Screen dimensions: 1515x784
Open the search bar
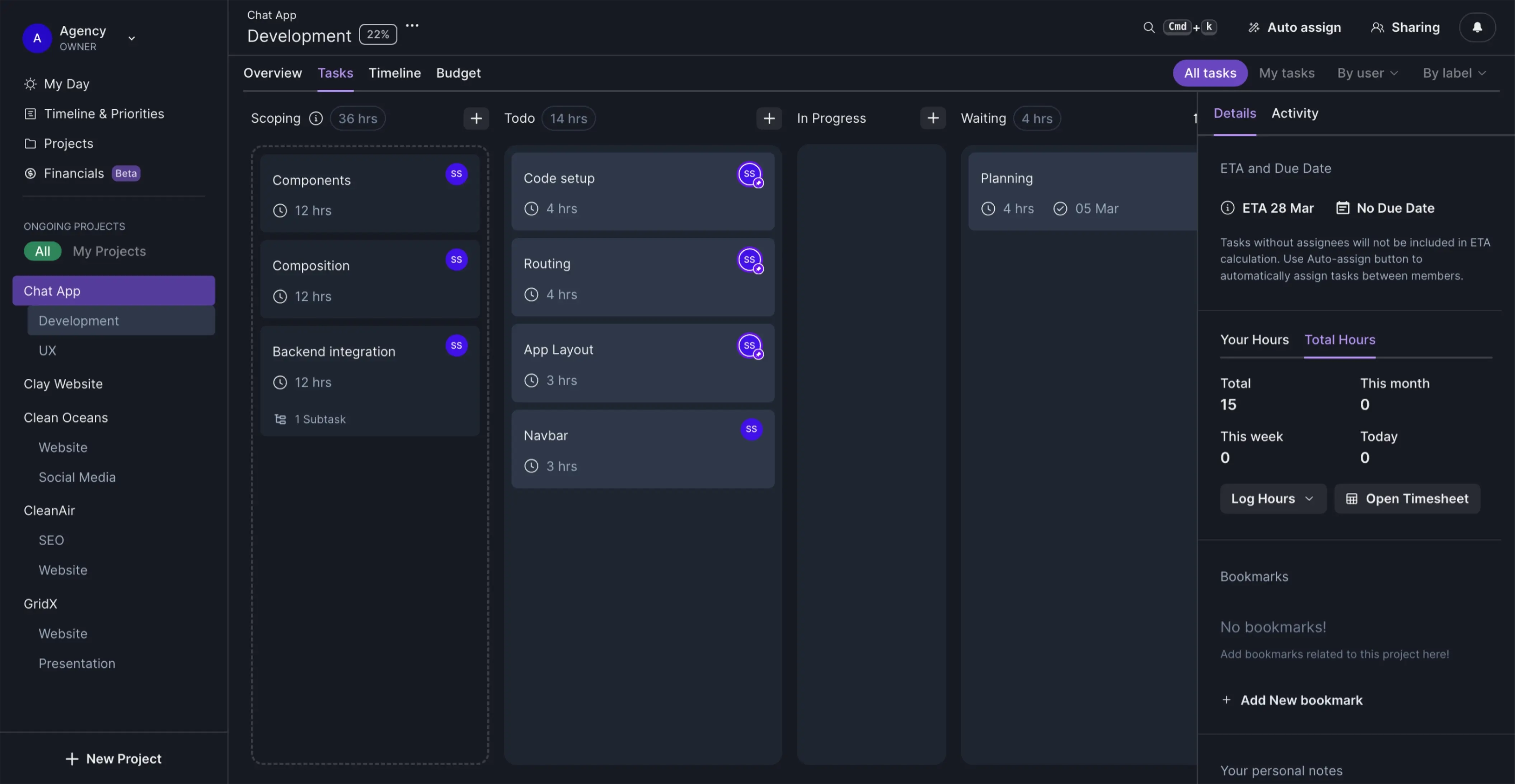(1149, 27)
